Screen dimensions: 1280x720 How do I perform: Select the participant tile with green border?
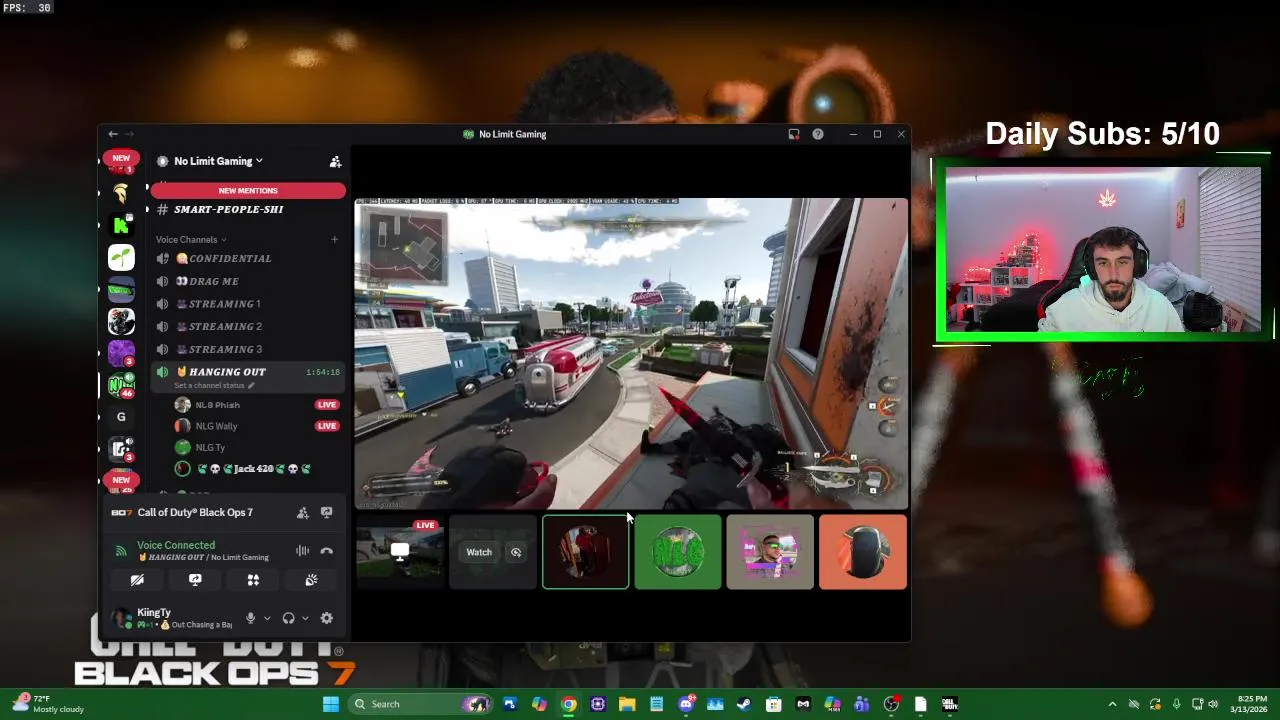pos(586,552)
